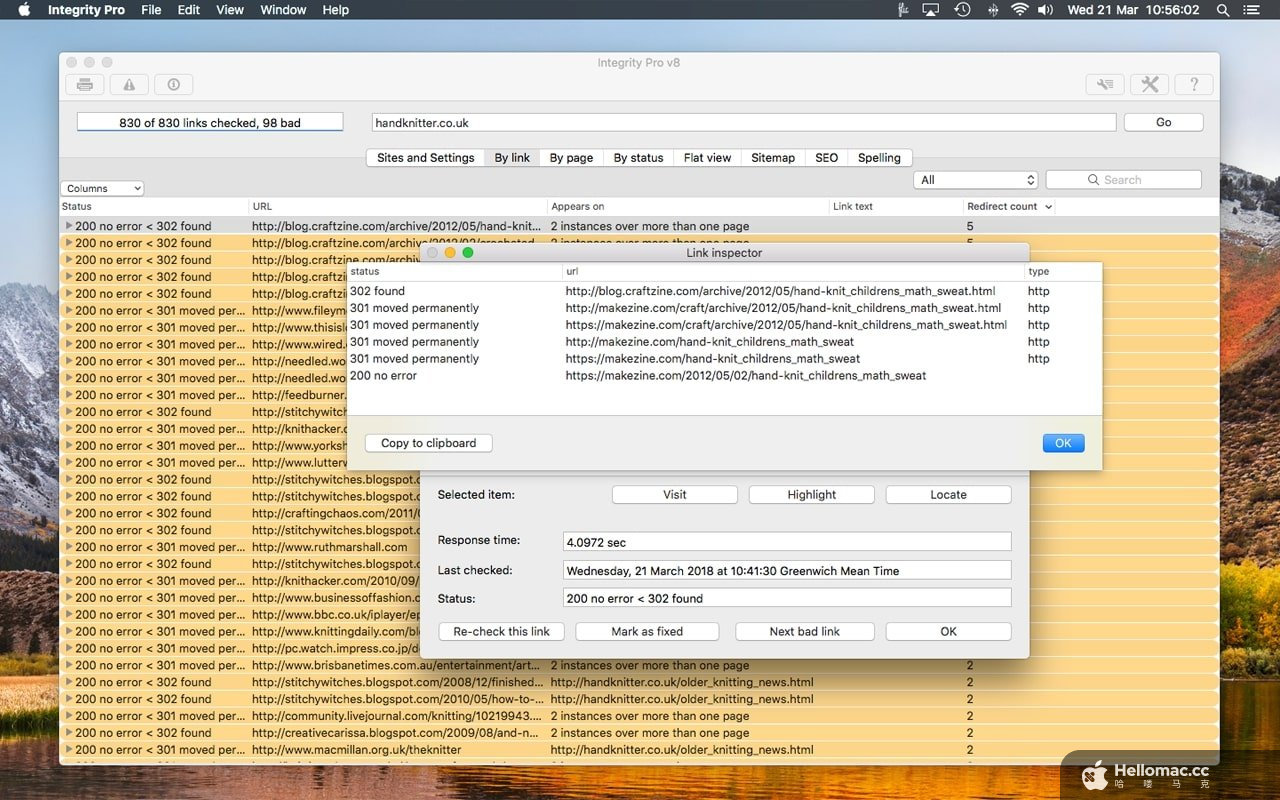This screenshot has width=1280, height=800.
Task: Click the Bluetooth menu bar icon
Action: [x=992, y=10]
